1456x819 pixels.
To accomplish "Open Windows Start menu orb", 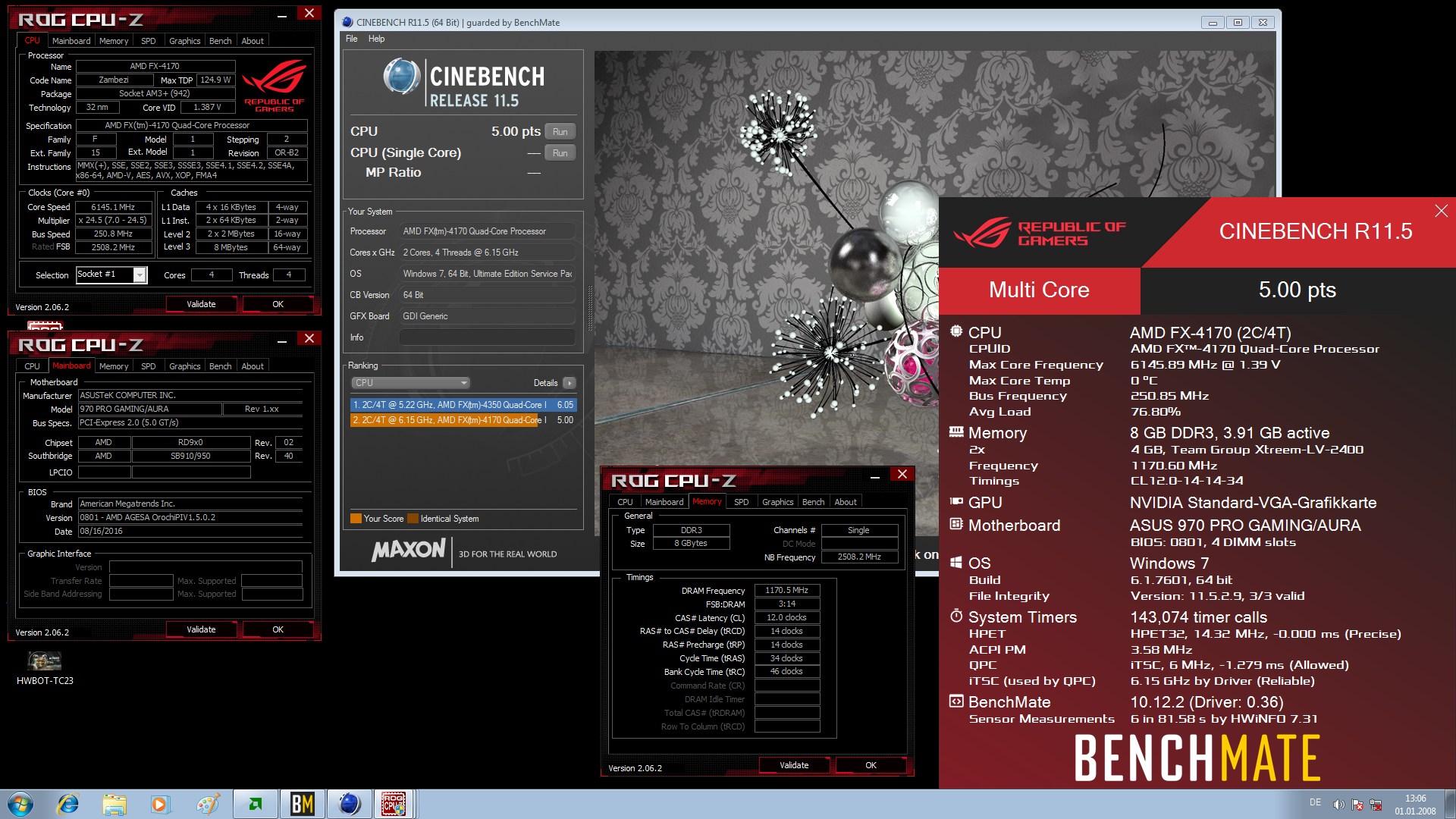I will (x=20, y=804).
